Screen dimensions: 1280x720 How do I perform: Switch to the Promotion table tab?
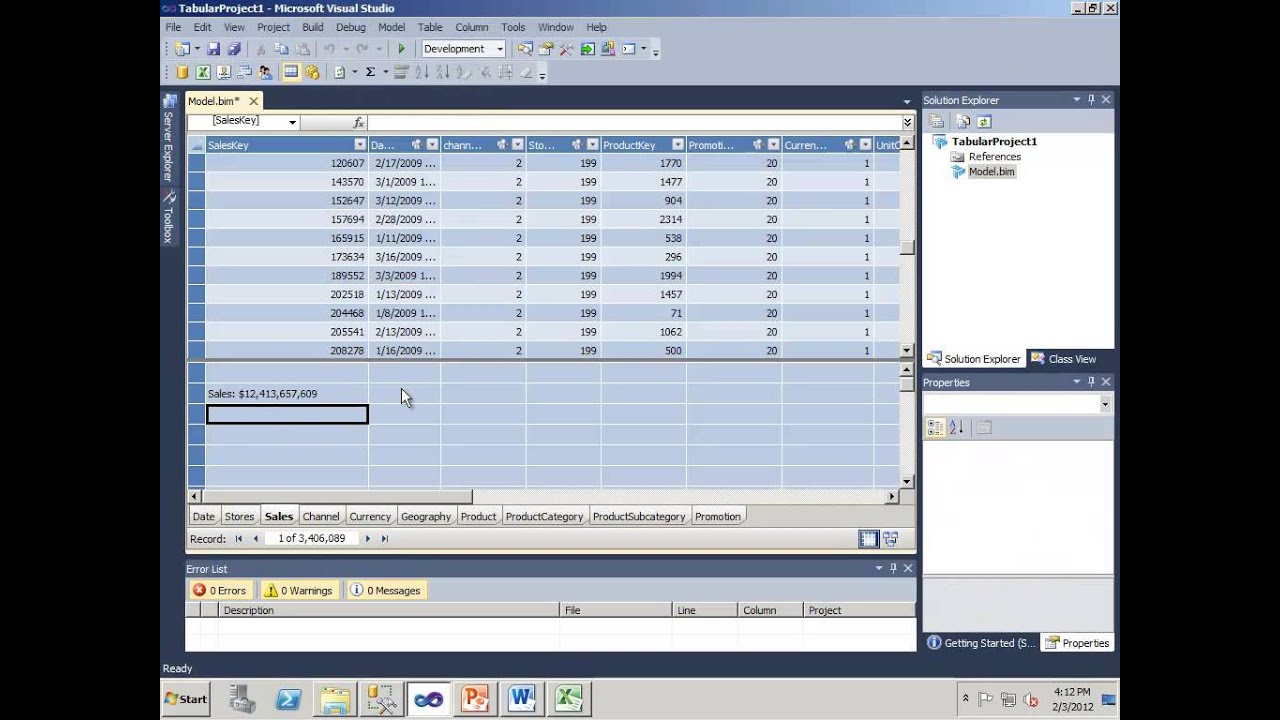coord(718,517)
